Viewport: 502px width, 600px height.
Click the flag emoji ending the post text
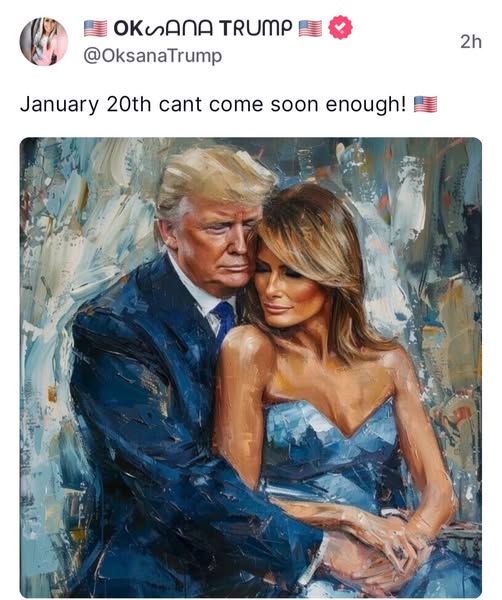point(425,104)
